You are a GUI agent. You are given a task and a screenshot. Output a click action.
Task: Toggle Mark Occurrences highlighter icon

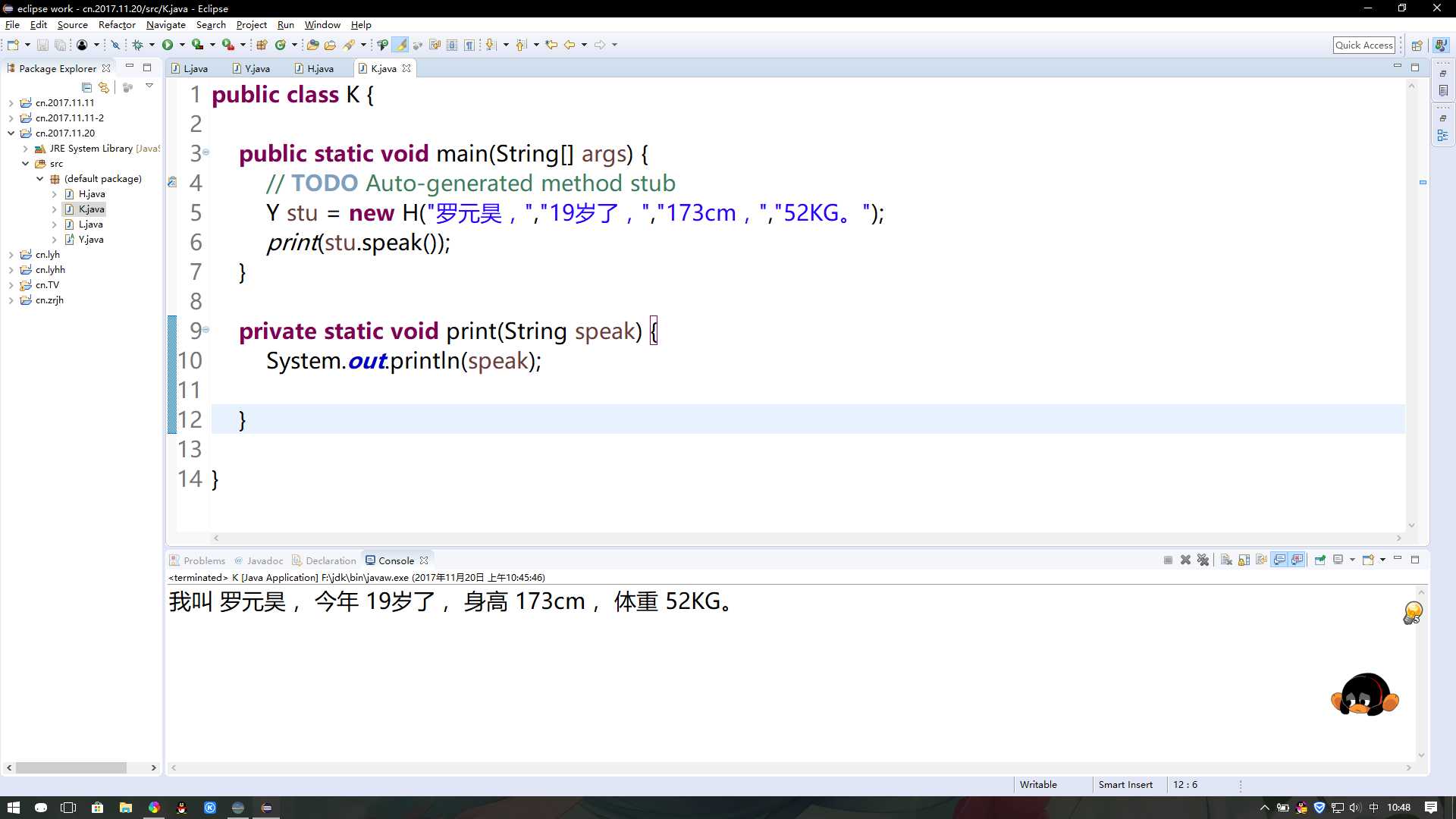(400, 45)
